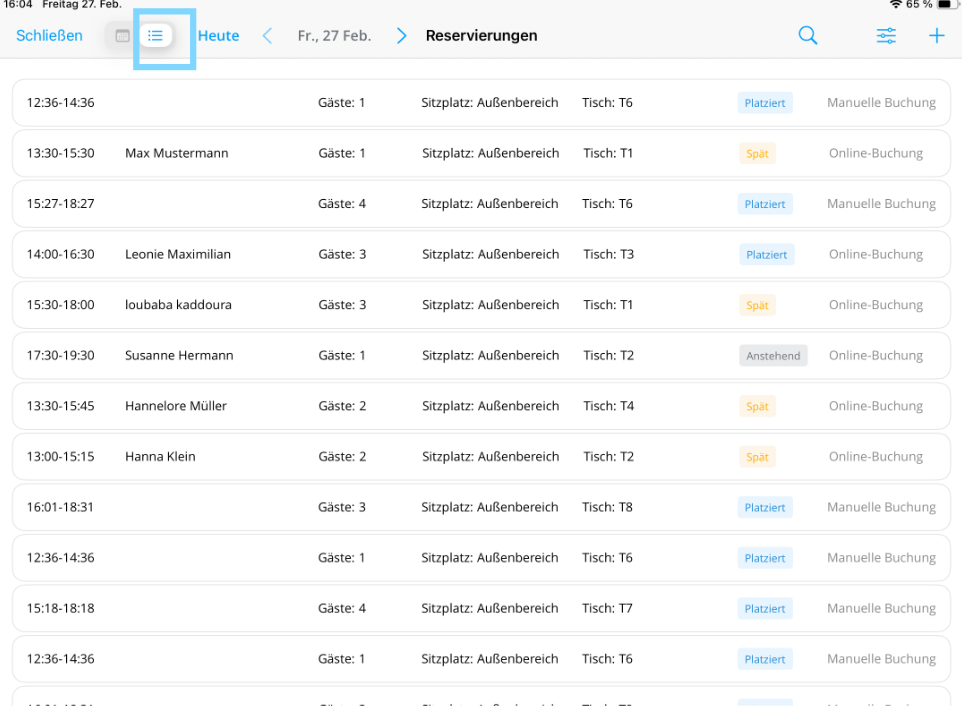
Task: Switch to calendar view
Action: click(123, 36)
